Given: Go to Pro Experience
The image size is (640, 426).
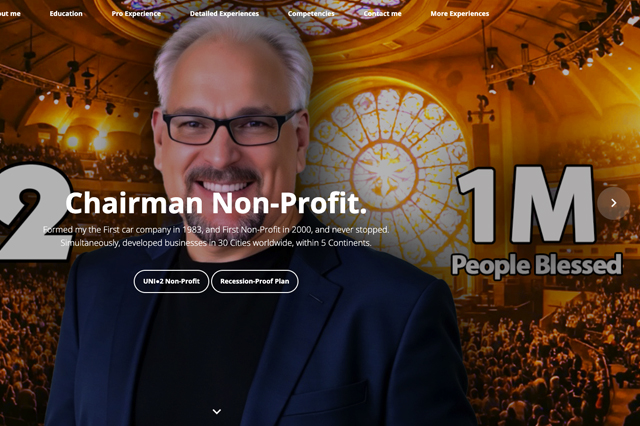Looking at the screenshot, I should [136, 13].
